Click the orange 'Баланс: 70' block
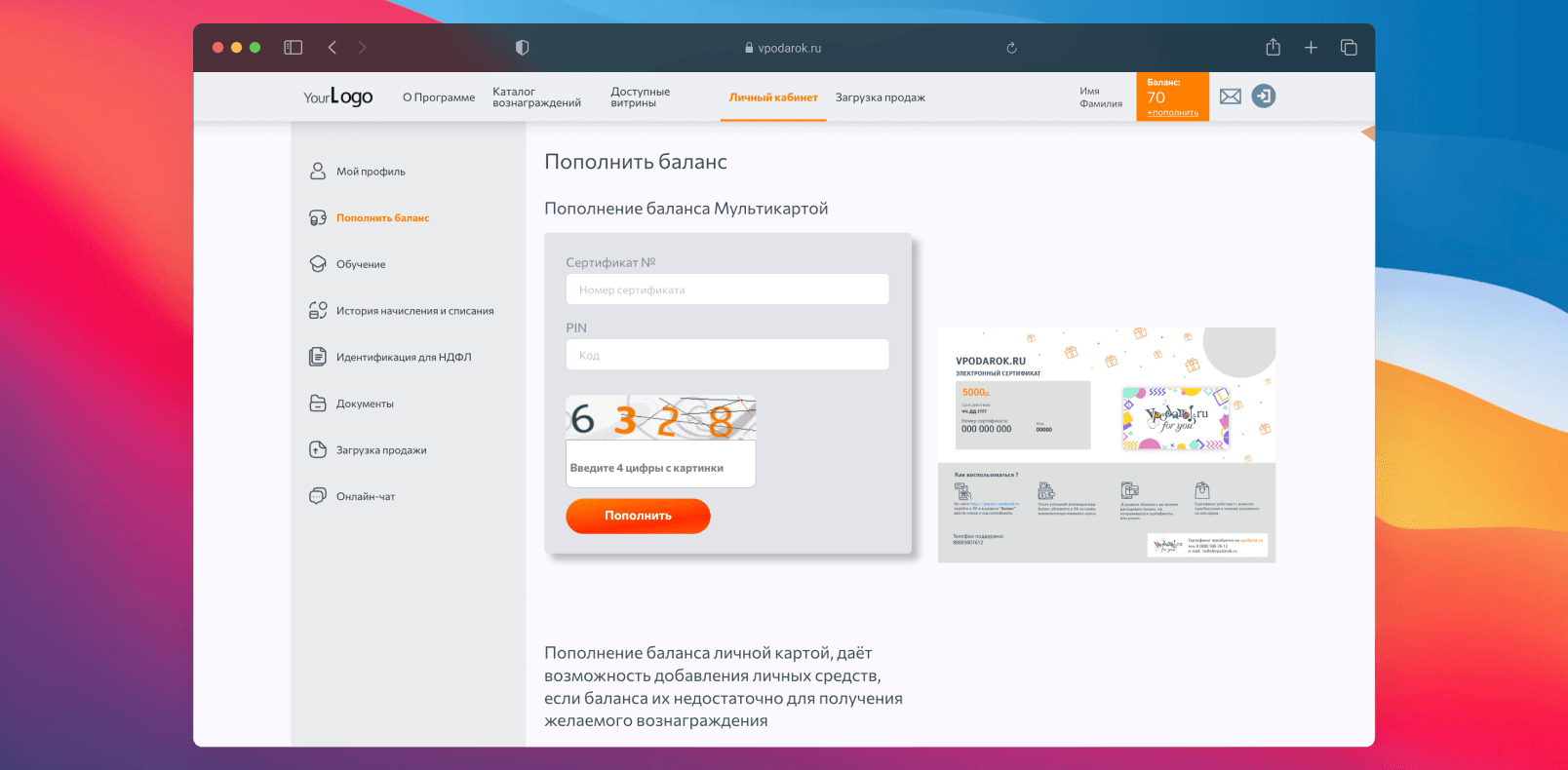Screen dimensions: 1568x770 [1173, 96]
